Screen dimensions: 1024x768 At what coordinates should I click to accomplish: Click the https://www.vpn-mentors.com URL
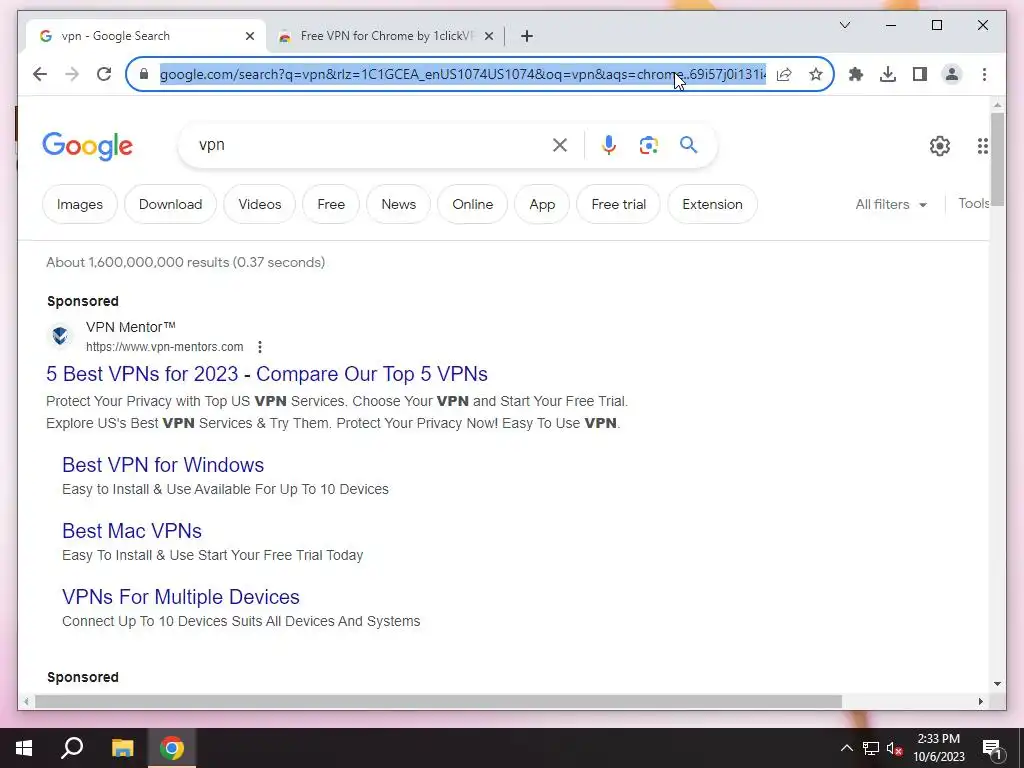click(165, 347)
